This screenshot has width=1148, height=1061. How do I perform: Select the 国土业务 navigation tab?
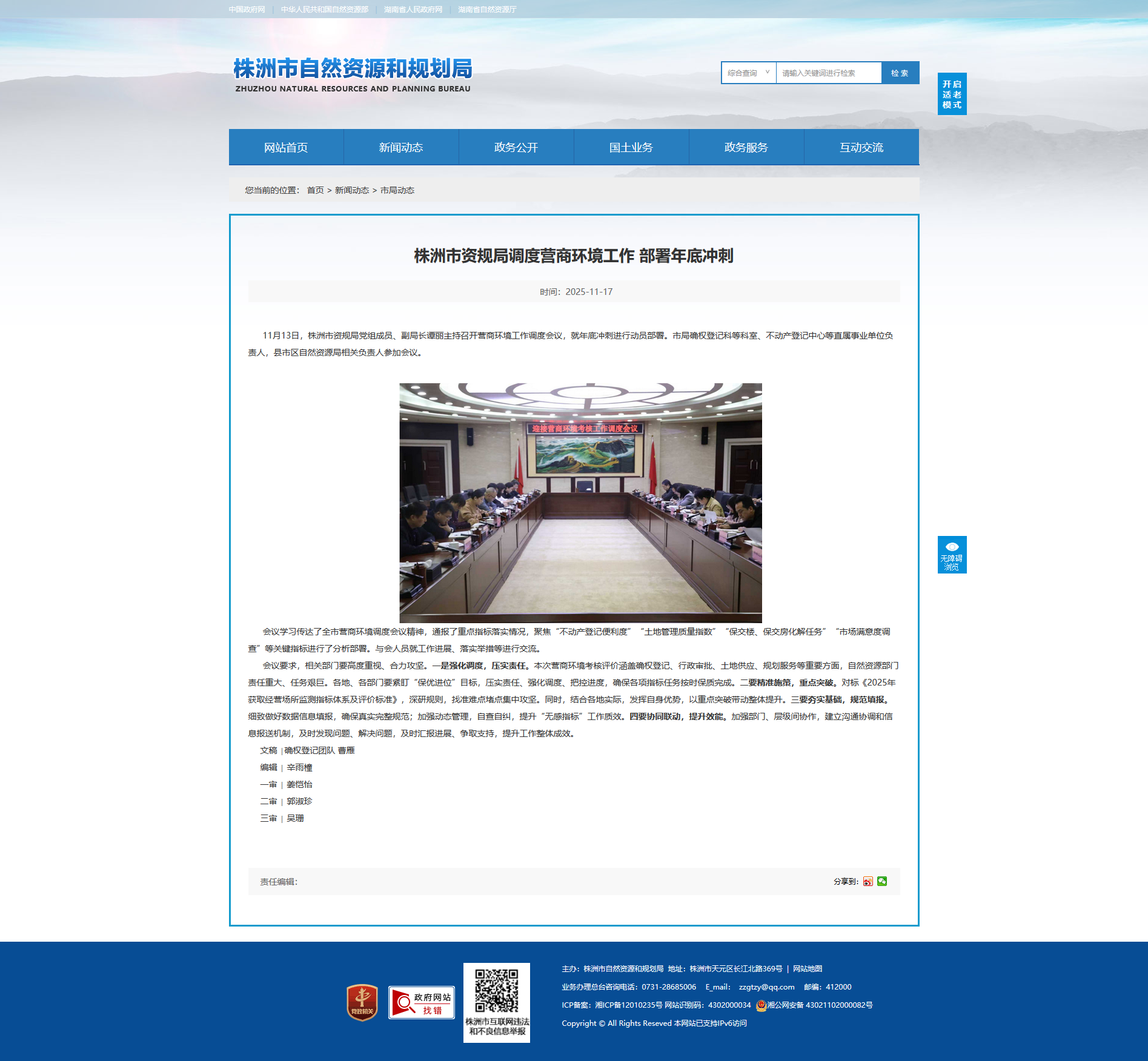point(631,147)
